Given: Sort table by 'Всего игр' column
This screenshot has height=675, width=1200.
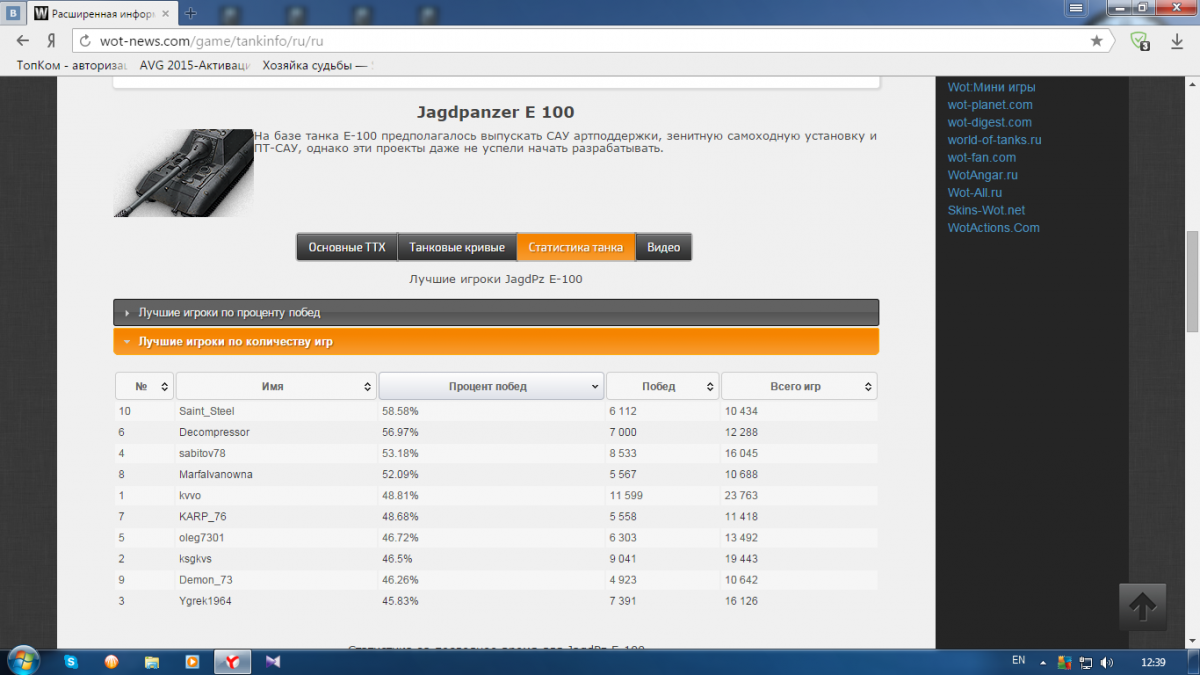Looking at the screenshot, I should coord(798,386).
